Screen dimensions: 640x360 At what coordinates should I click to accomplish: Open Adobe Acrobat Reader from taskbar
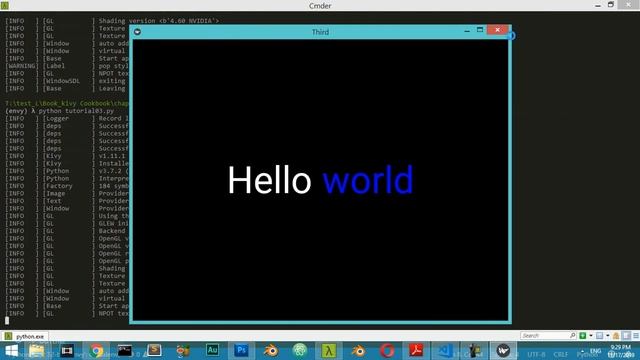click(416, 351)
